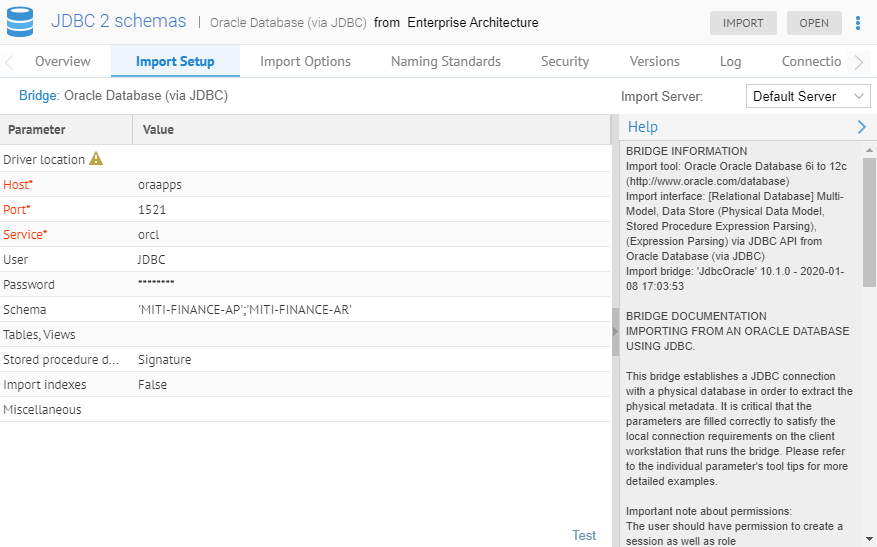Open the Import Server dropdown
877x547 pixels.
point(808,96)
